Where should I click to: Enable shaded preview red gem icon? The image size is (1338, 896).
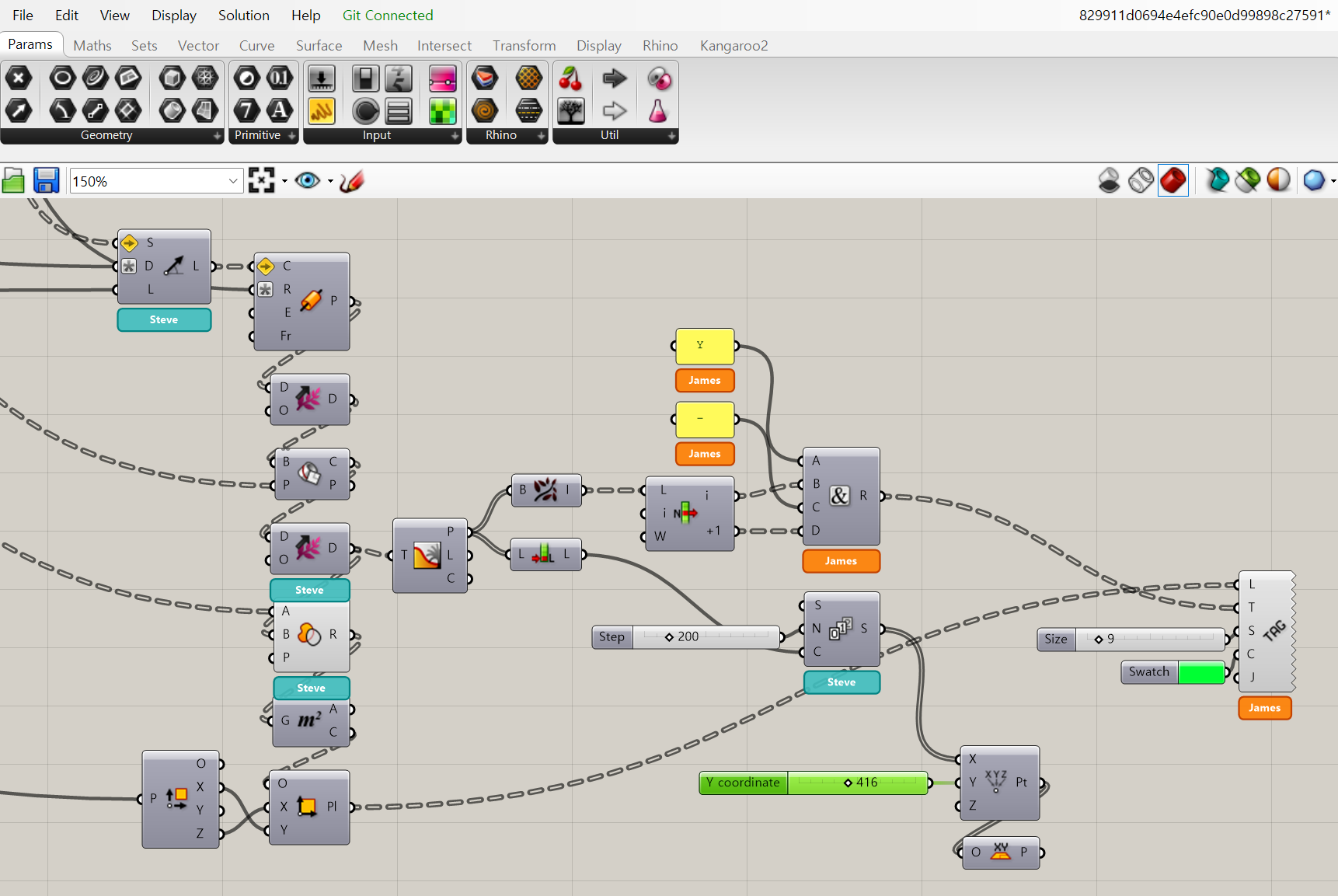(1173, 180)
